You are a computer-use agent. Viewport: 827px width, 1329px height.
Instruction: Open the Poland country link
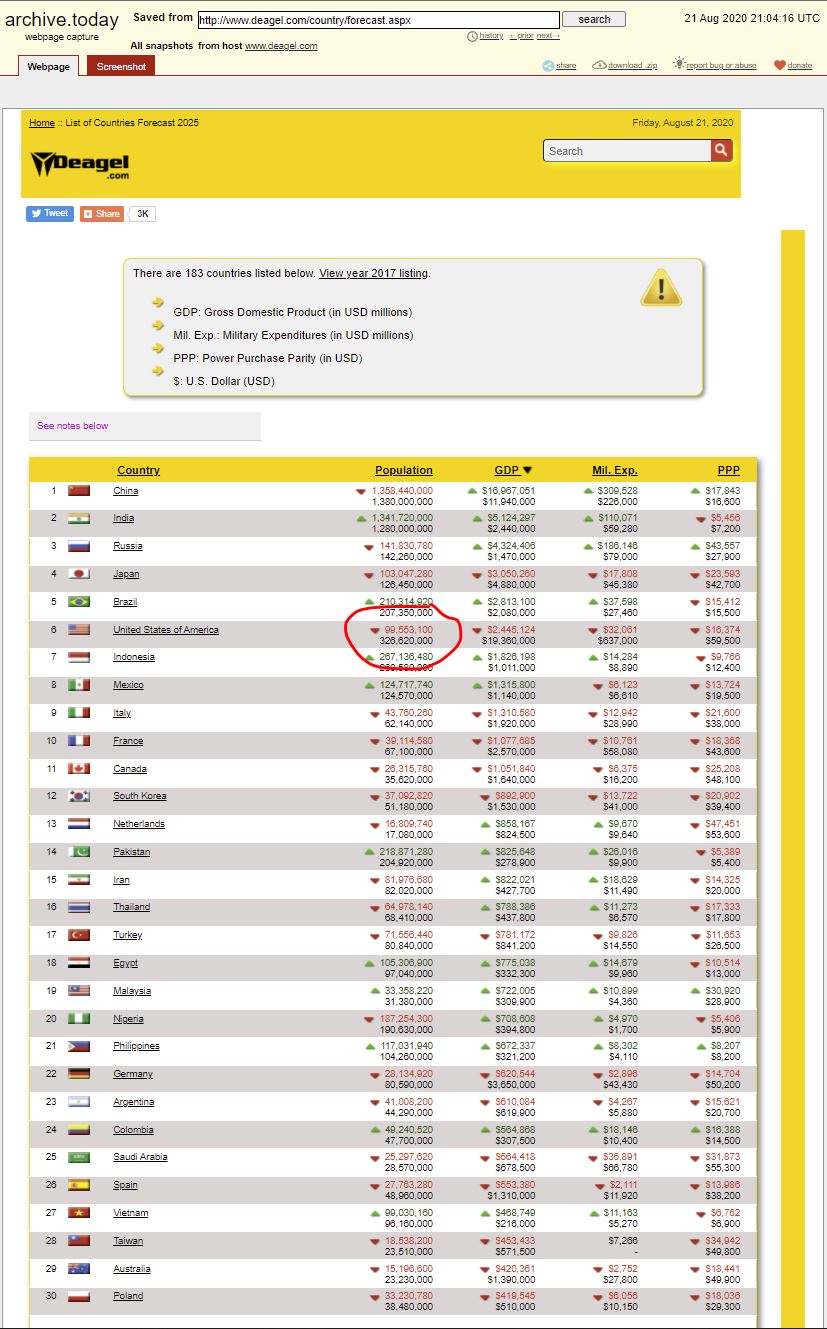128,1296
